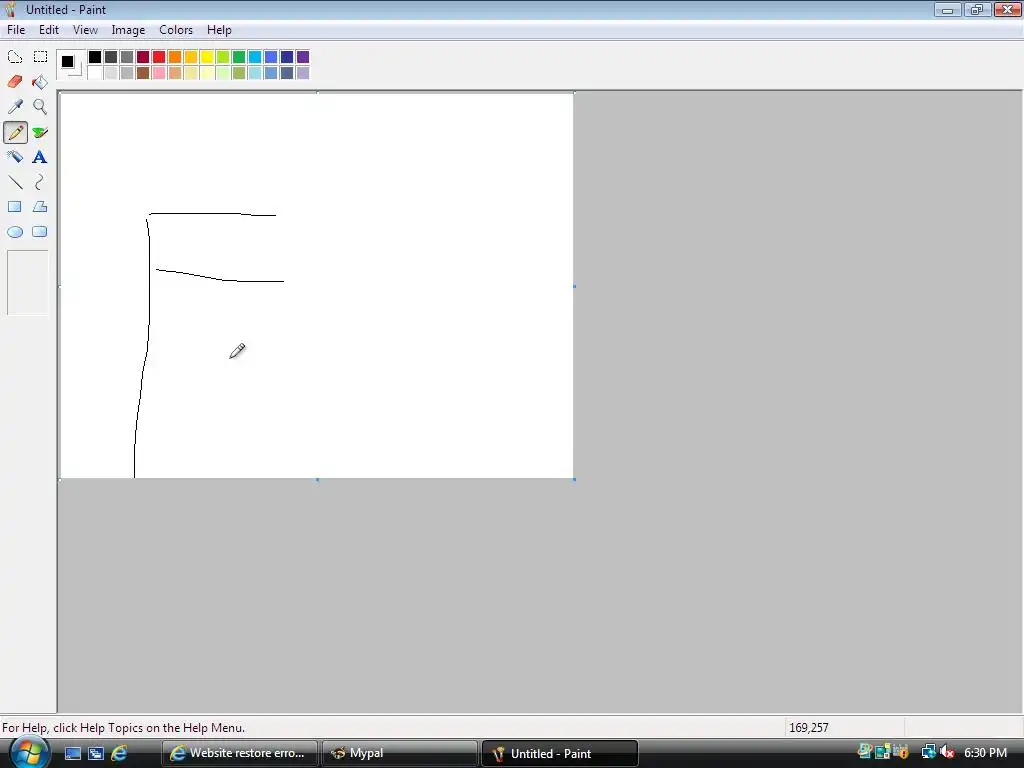Select the Ellipse shape tool
This screenshot has height=768, width=1024.
click(x=15, y=232)
